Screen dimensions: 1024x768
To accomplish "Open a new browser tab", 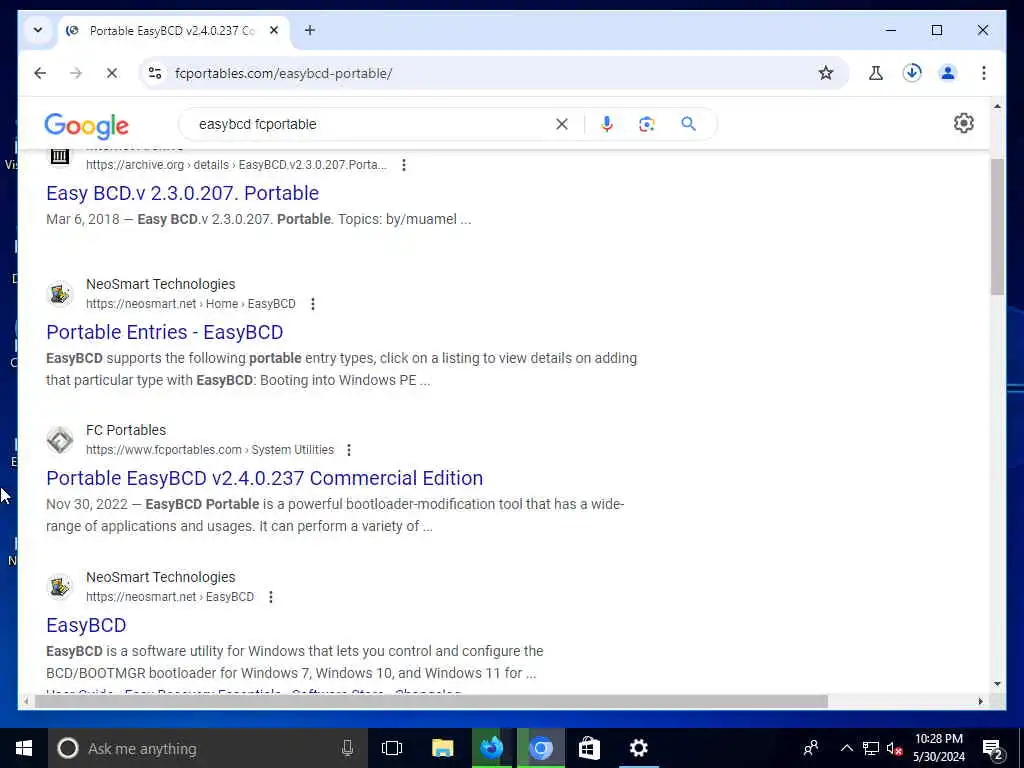I will tap(310, 30).
